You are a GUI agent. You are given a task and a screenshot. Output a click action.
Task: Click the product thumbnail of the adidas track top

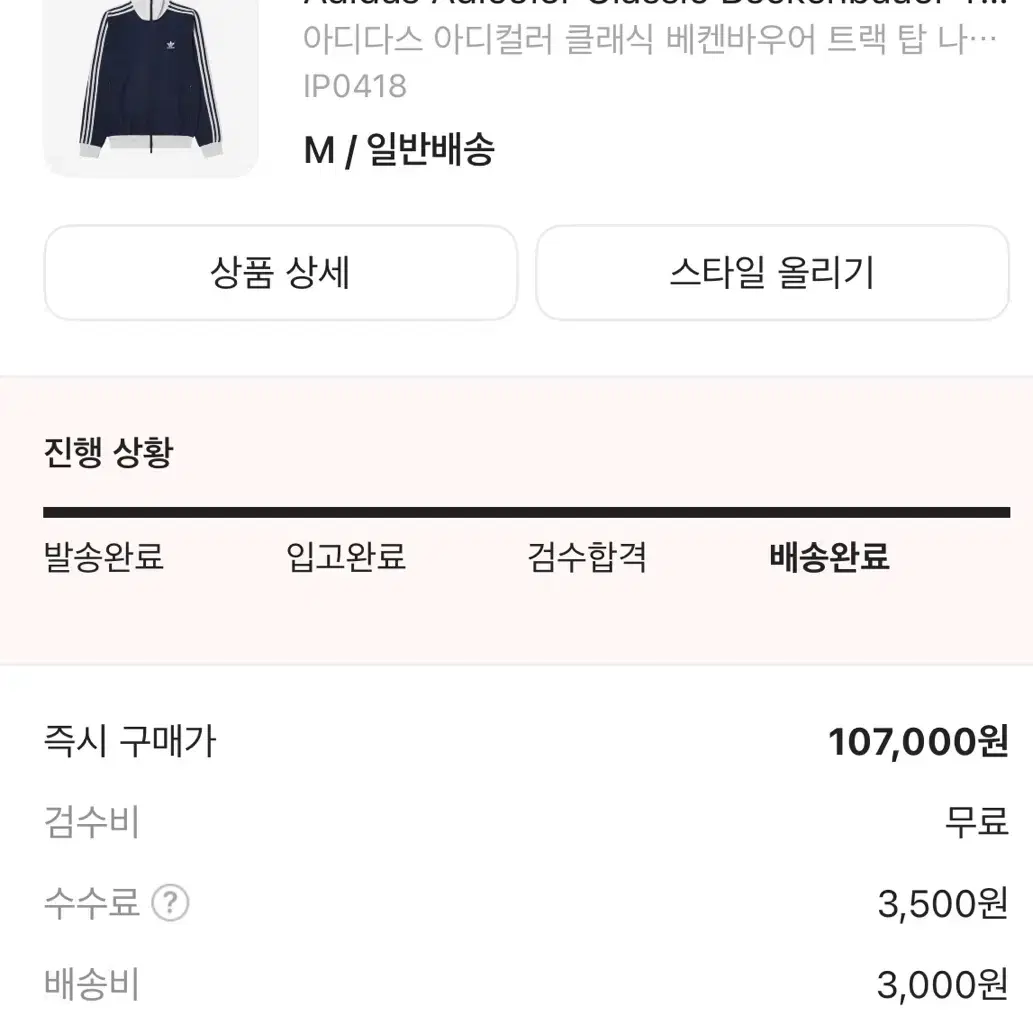click(x=150, y=85)
